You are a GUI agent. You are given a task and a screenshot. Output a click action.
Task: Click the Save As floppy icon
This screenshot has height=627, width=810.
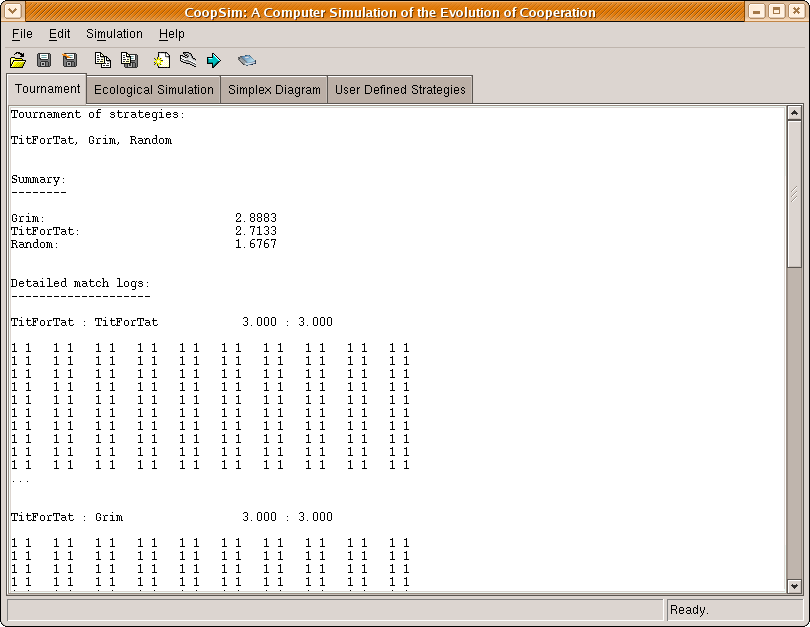point(70,60)
